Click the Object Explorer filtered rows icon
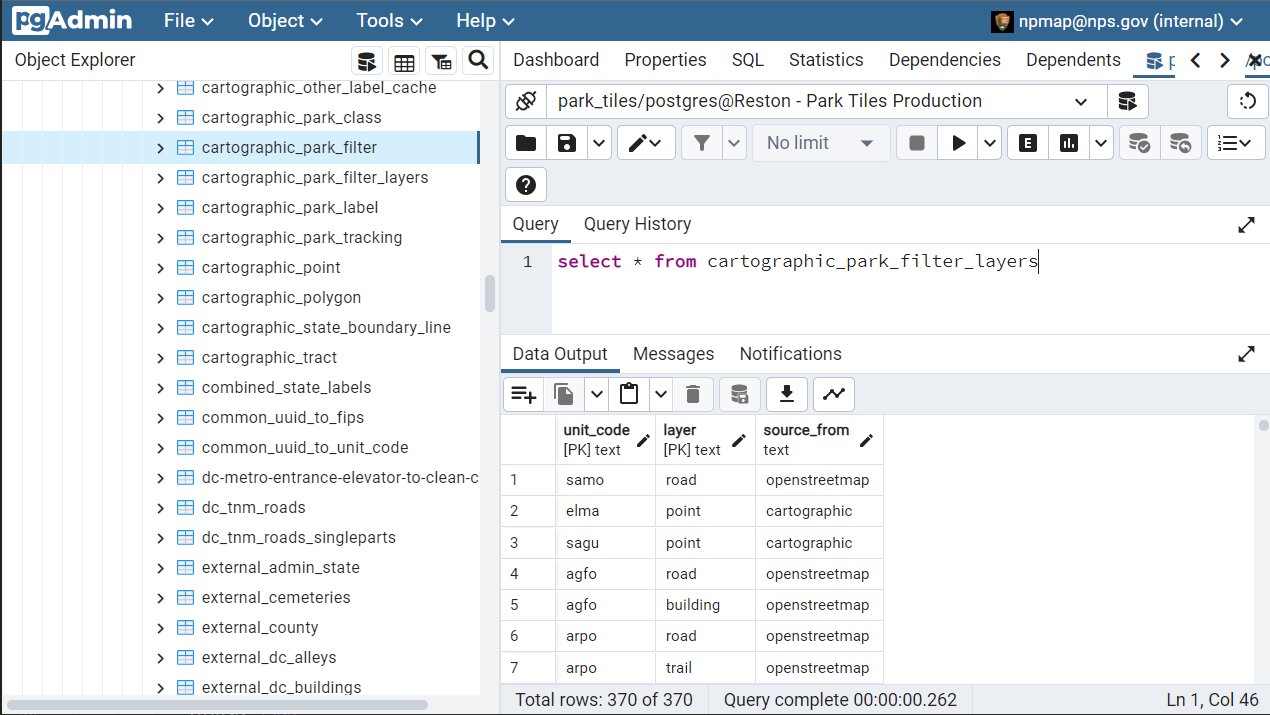 441,62
